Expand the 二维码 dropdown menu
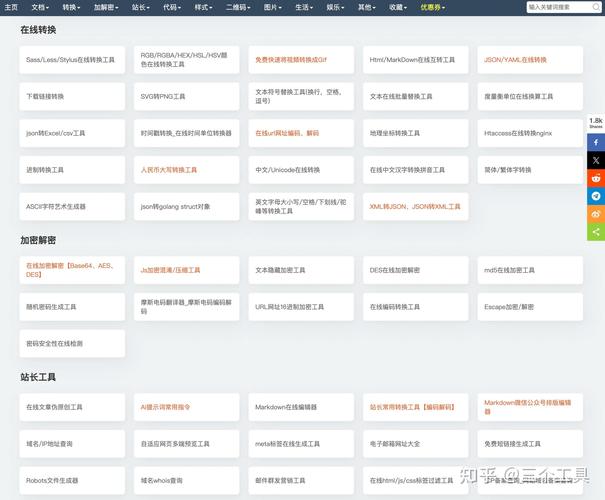The height and width of the screenshot is (500, 605). 238,7
